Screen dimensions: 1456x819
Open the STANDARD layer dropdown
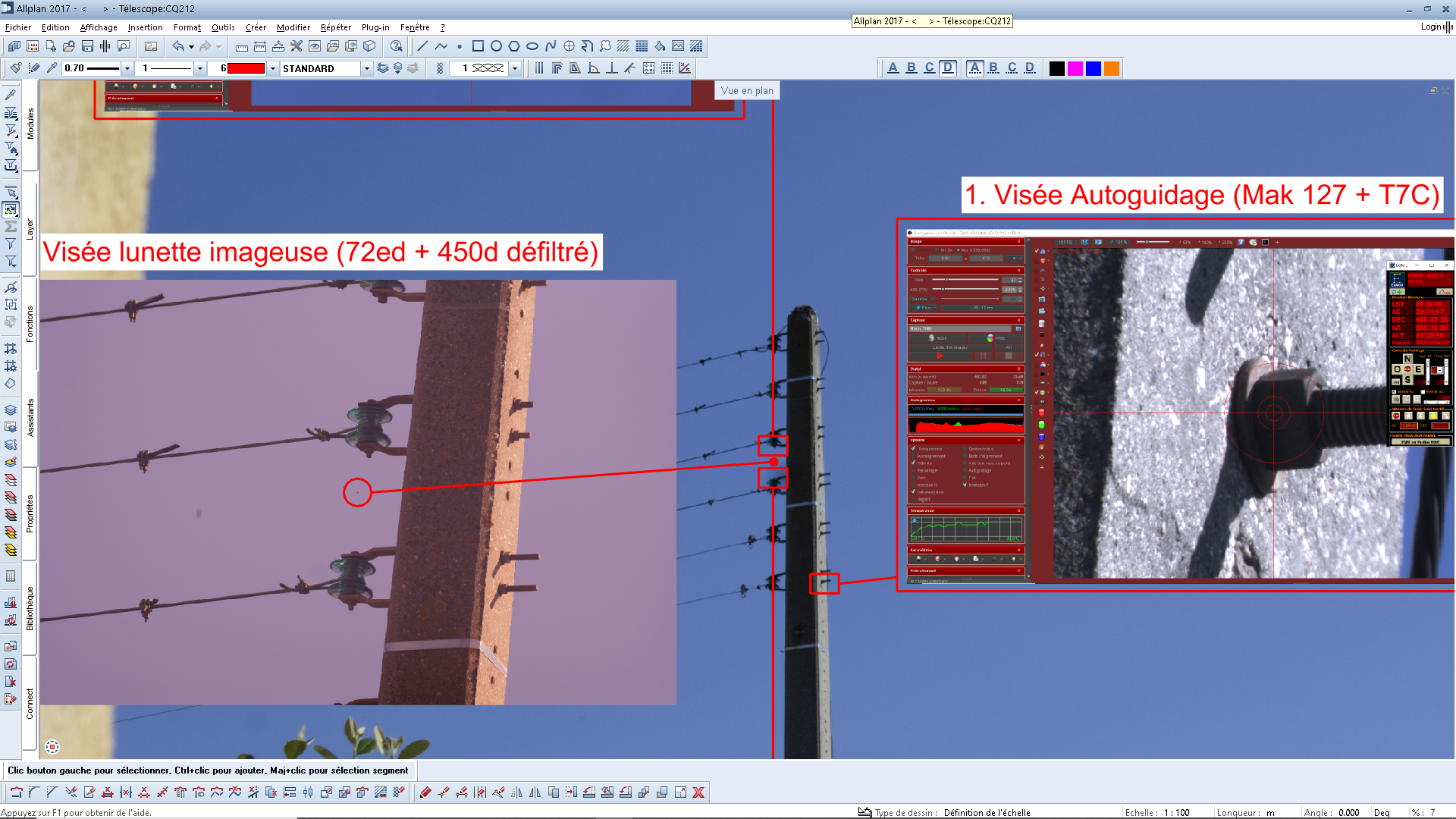(x=366, y=68)
